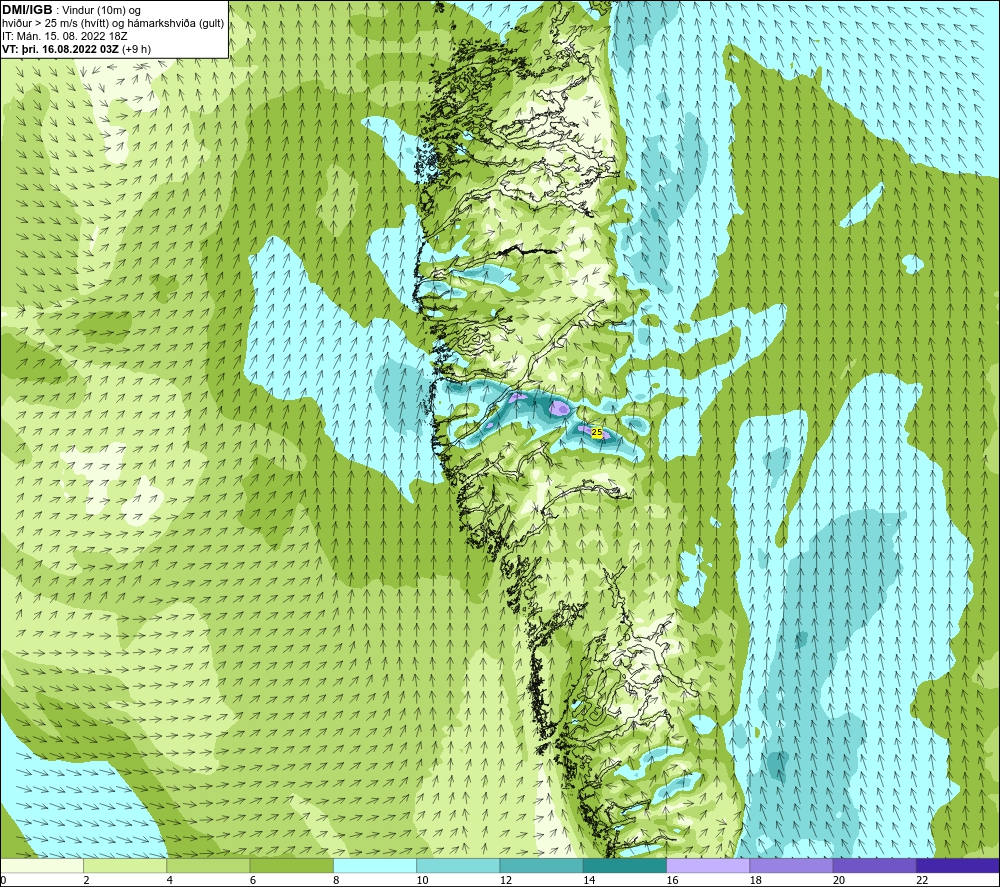Viewport: 1000px width, 887px height.
Task: Click the legend scale label '20'
Action: point(839,880)
